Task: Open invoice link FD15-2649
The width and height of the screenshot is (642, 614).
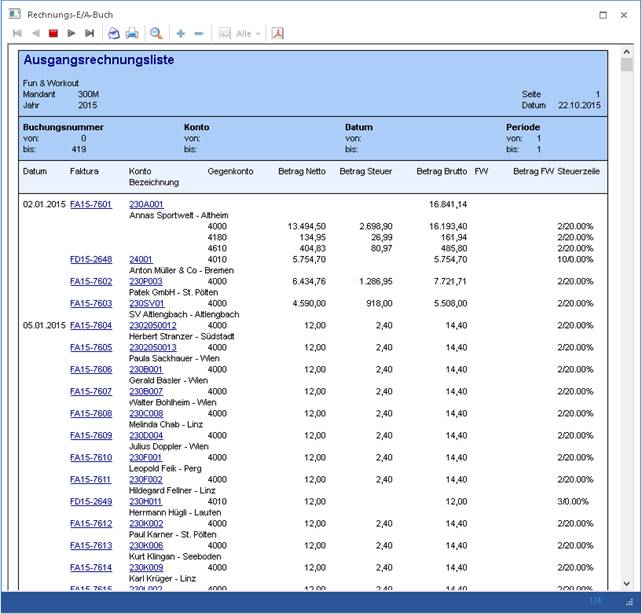Action: click(x=90, y=501)
